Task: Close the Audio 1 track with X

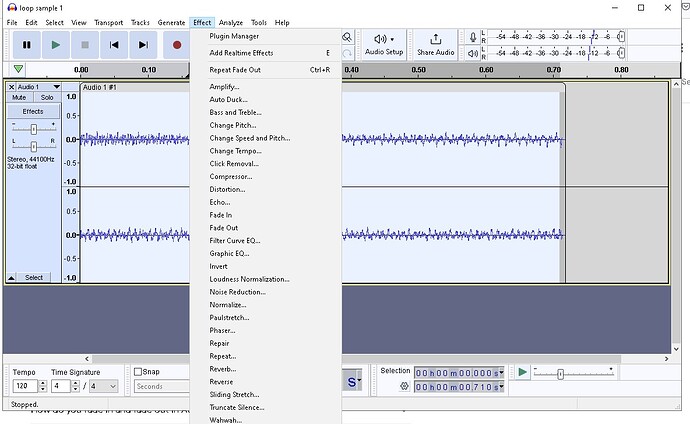Action: click(x=11, y=87)
